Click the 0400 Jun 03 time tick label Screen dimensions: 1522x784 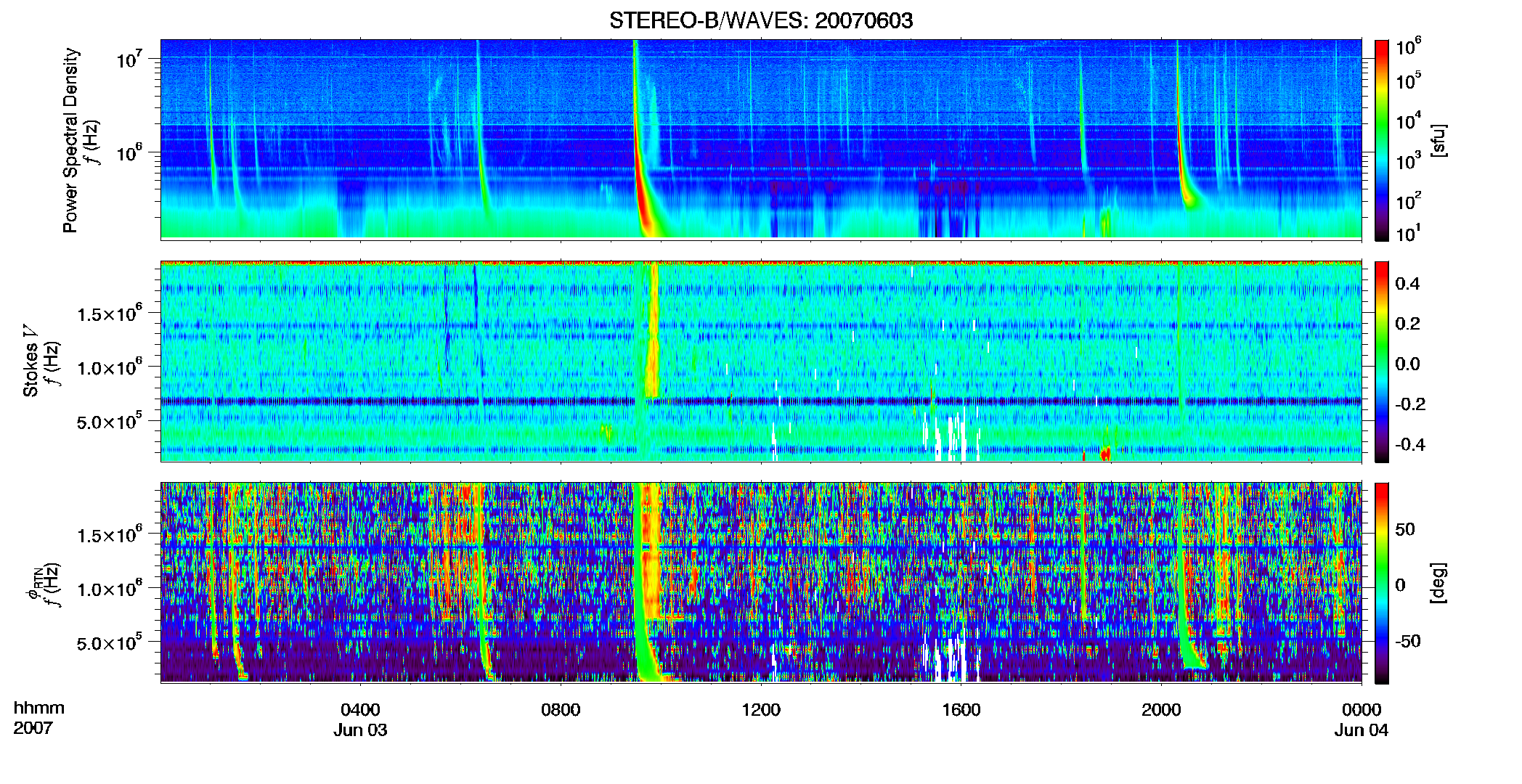[360, 720]
